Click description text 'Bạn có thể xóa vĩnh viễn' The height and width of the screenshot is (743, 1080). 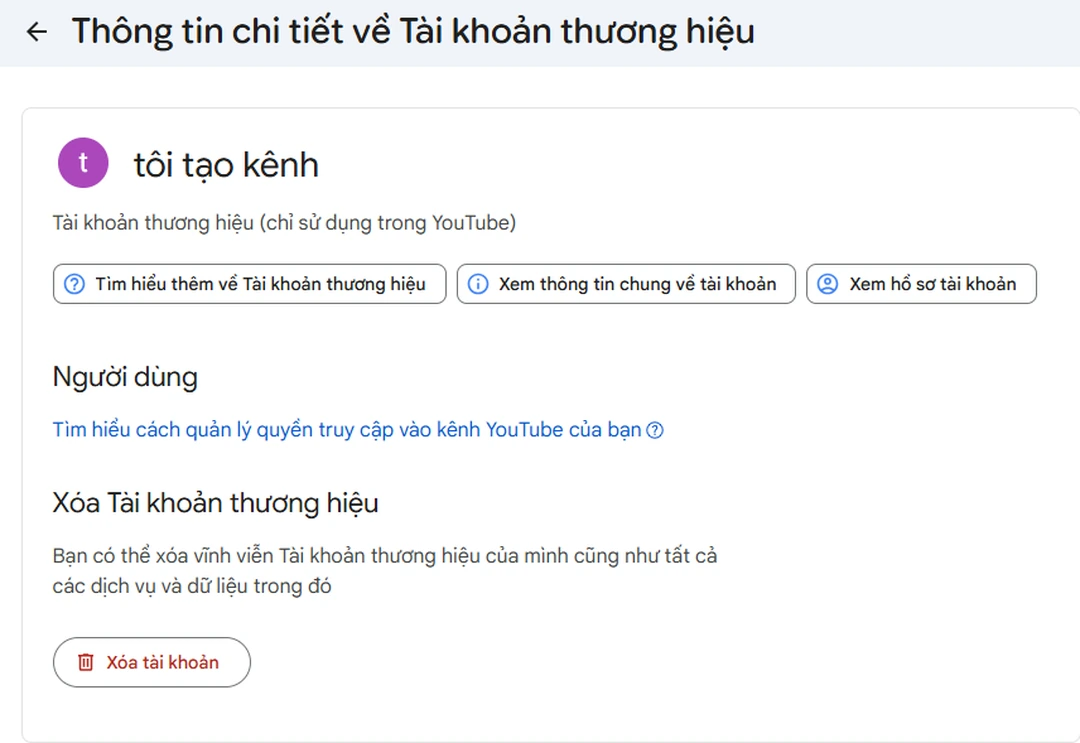click(x=164, y=556)
